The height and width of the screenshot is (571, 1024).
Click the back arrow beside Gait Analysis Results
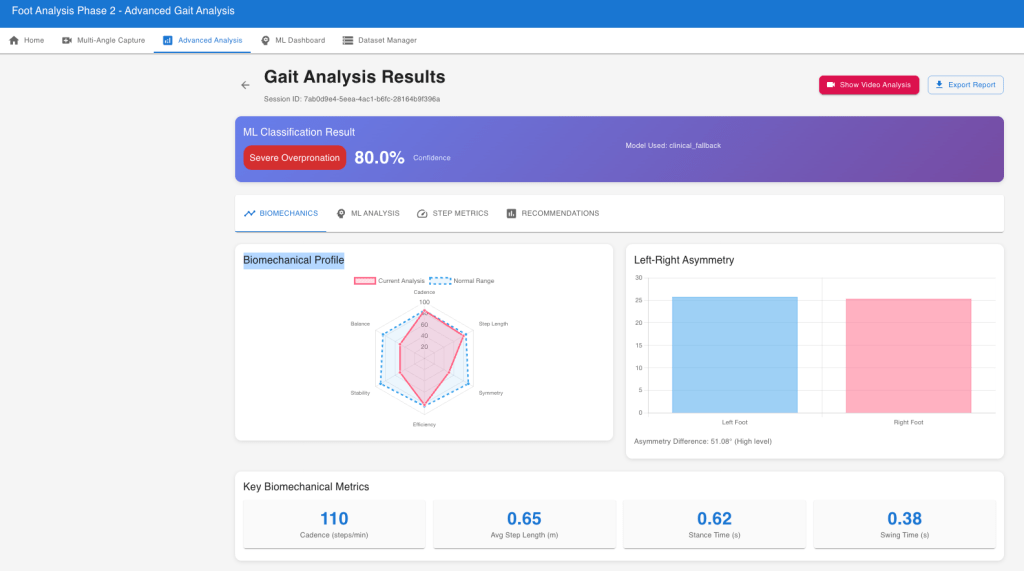[245, 85]
